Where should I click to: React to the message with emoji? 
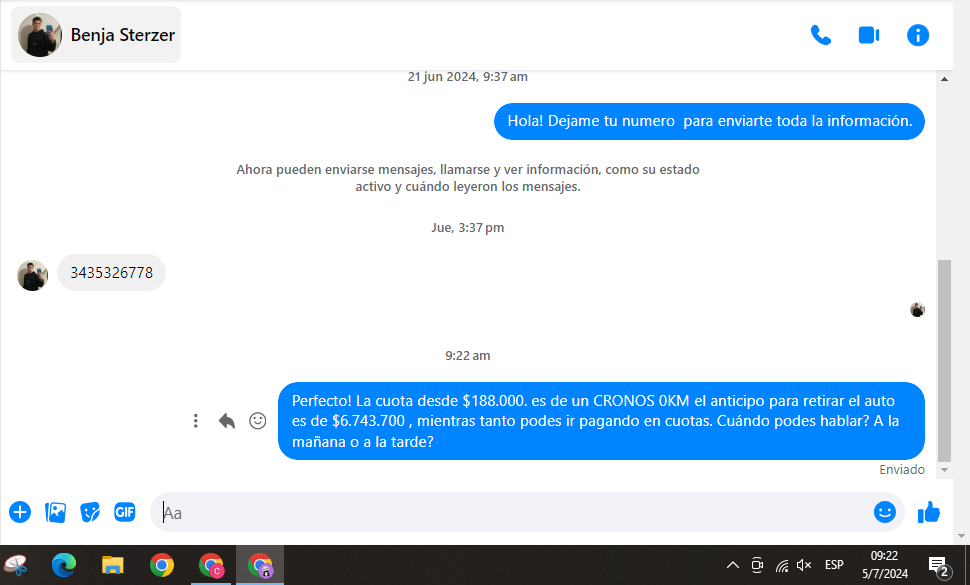(257, 421)
